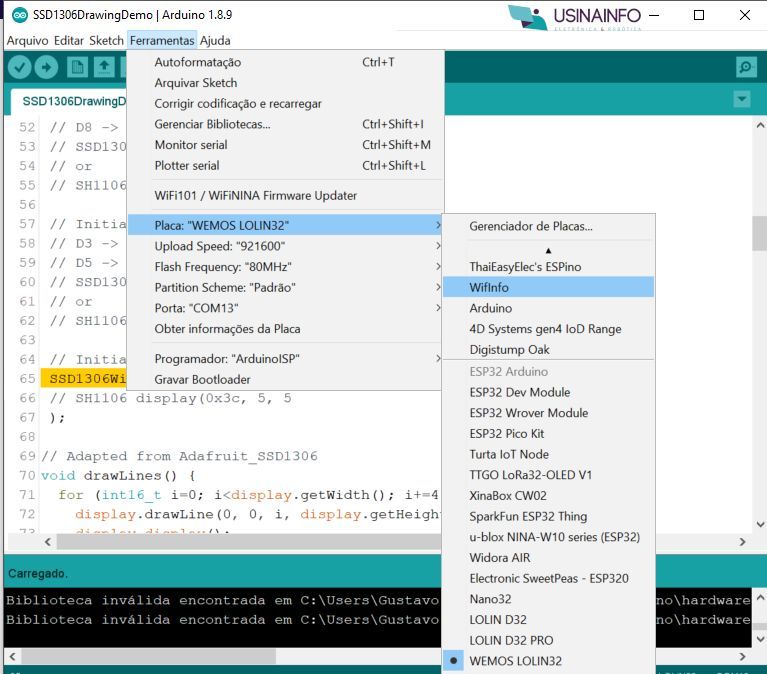Open the Editar menu

(69, 41)
